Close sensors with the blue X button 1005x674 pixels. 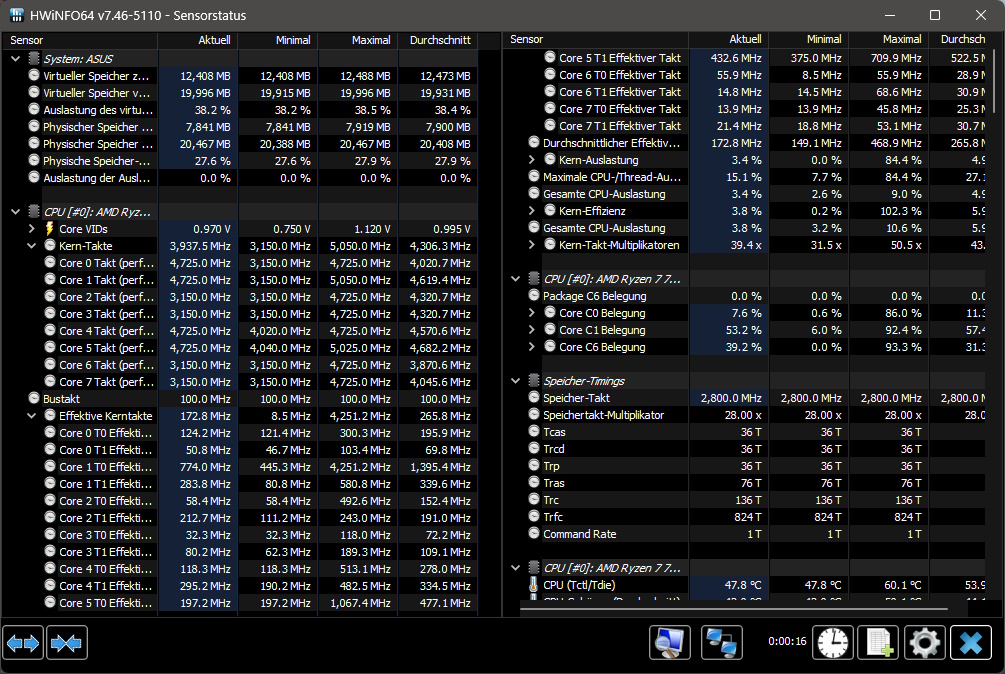coord(971,643)
